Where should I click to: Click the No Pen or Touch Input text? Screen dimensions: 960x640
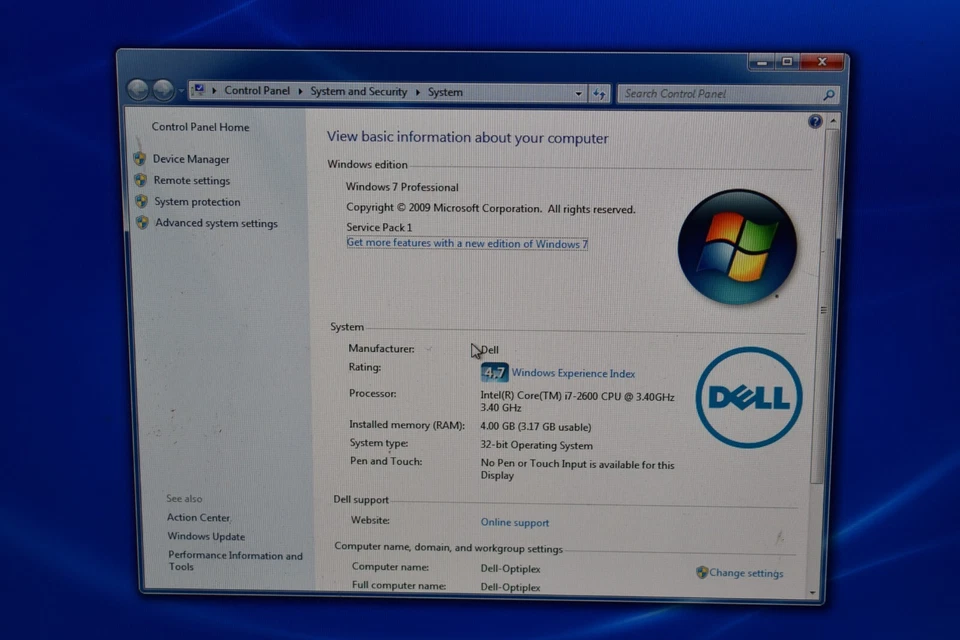coord(577,470)
